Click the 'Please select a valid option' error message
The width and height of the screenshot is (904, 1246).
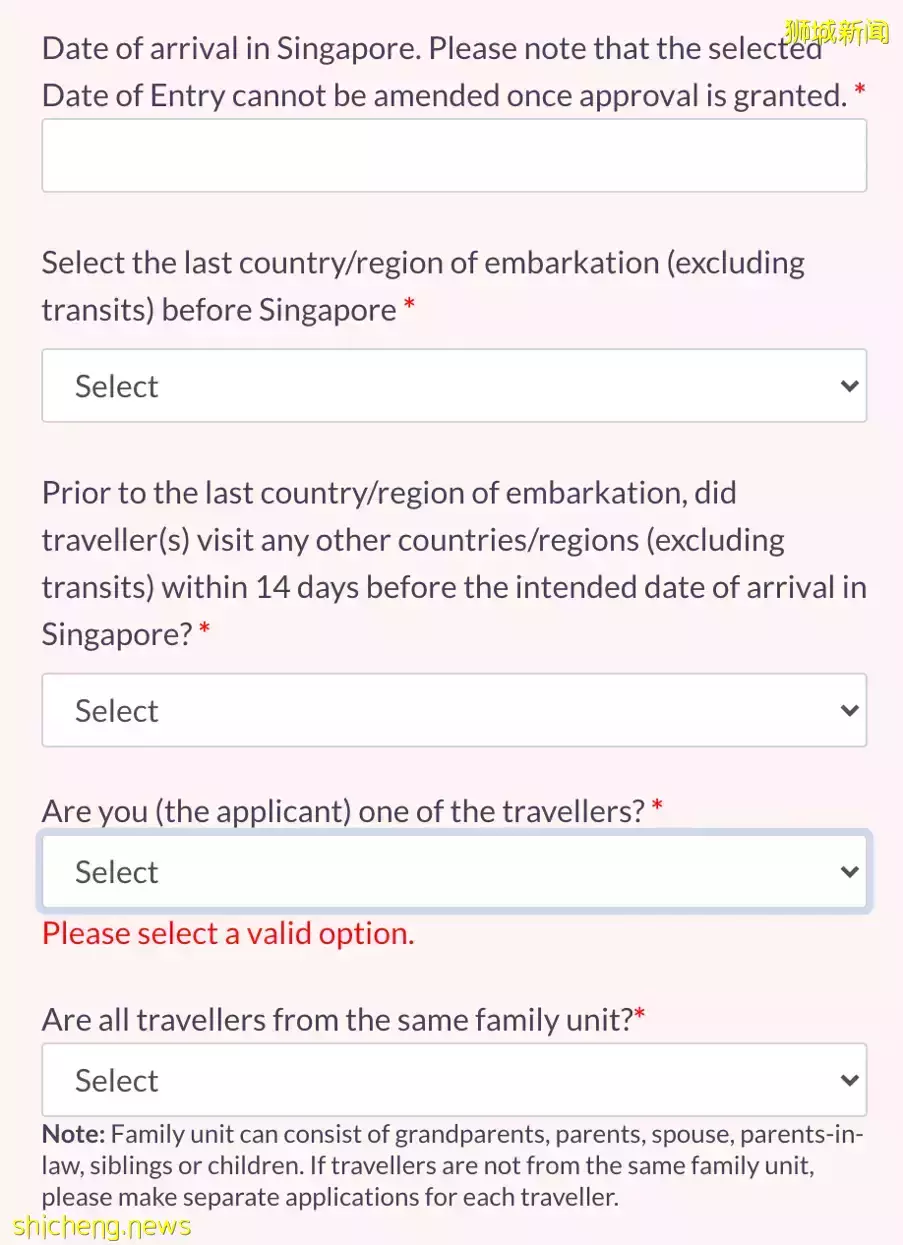coord(228,933)
